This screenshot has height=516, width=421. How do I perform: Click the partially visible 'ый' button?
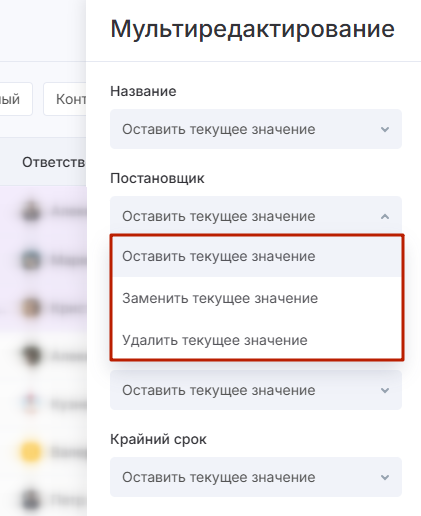click(x=16, y=99)
